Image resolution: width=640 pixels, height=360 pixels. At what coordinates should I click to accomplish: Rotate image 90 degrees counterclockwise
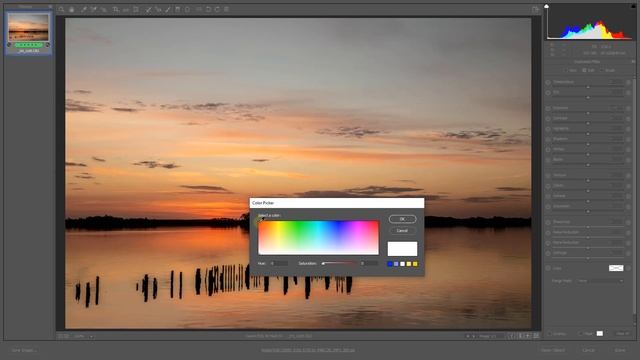coord(209,9)
